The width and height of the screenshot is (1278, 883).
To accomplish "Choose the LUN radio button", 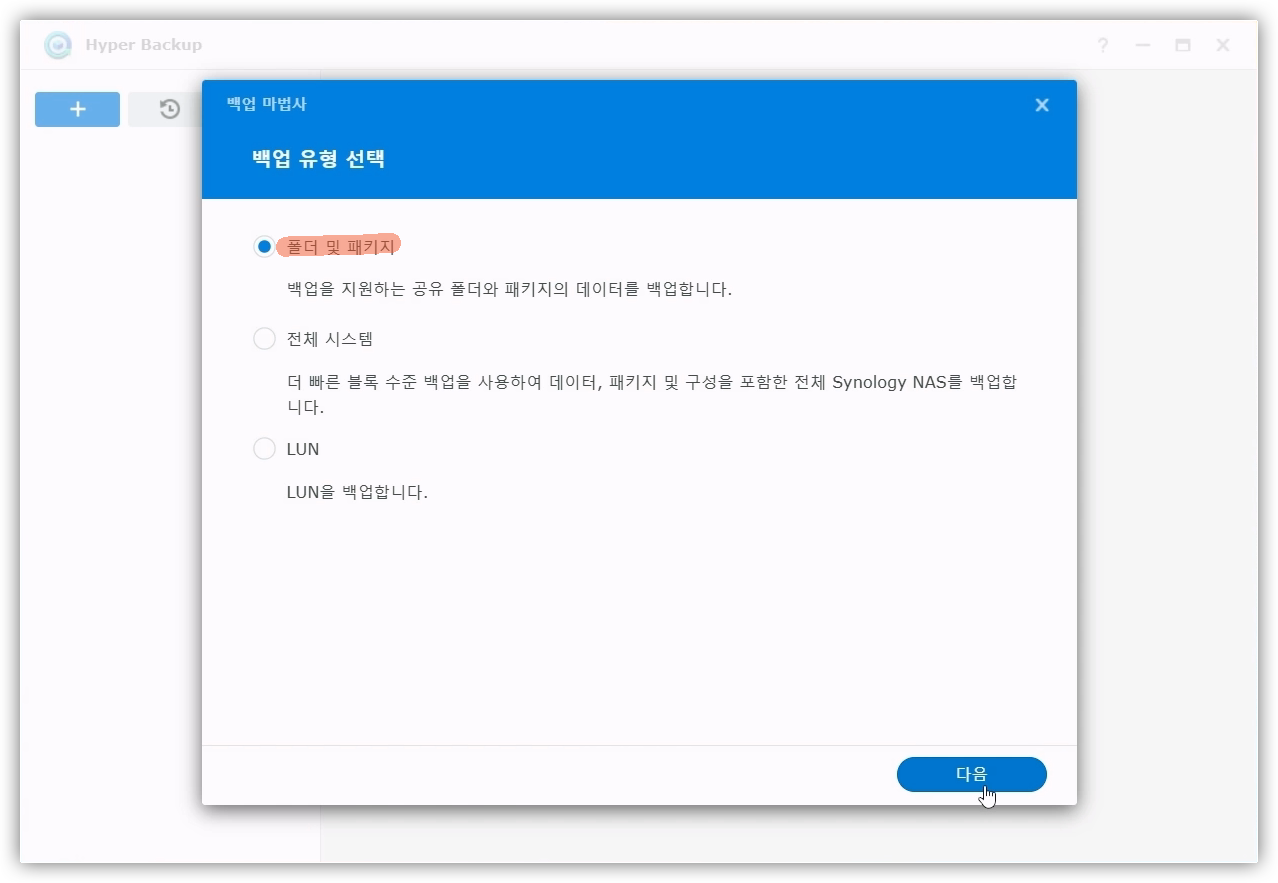I will (x=264, y=449).
